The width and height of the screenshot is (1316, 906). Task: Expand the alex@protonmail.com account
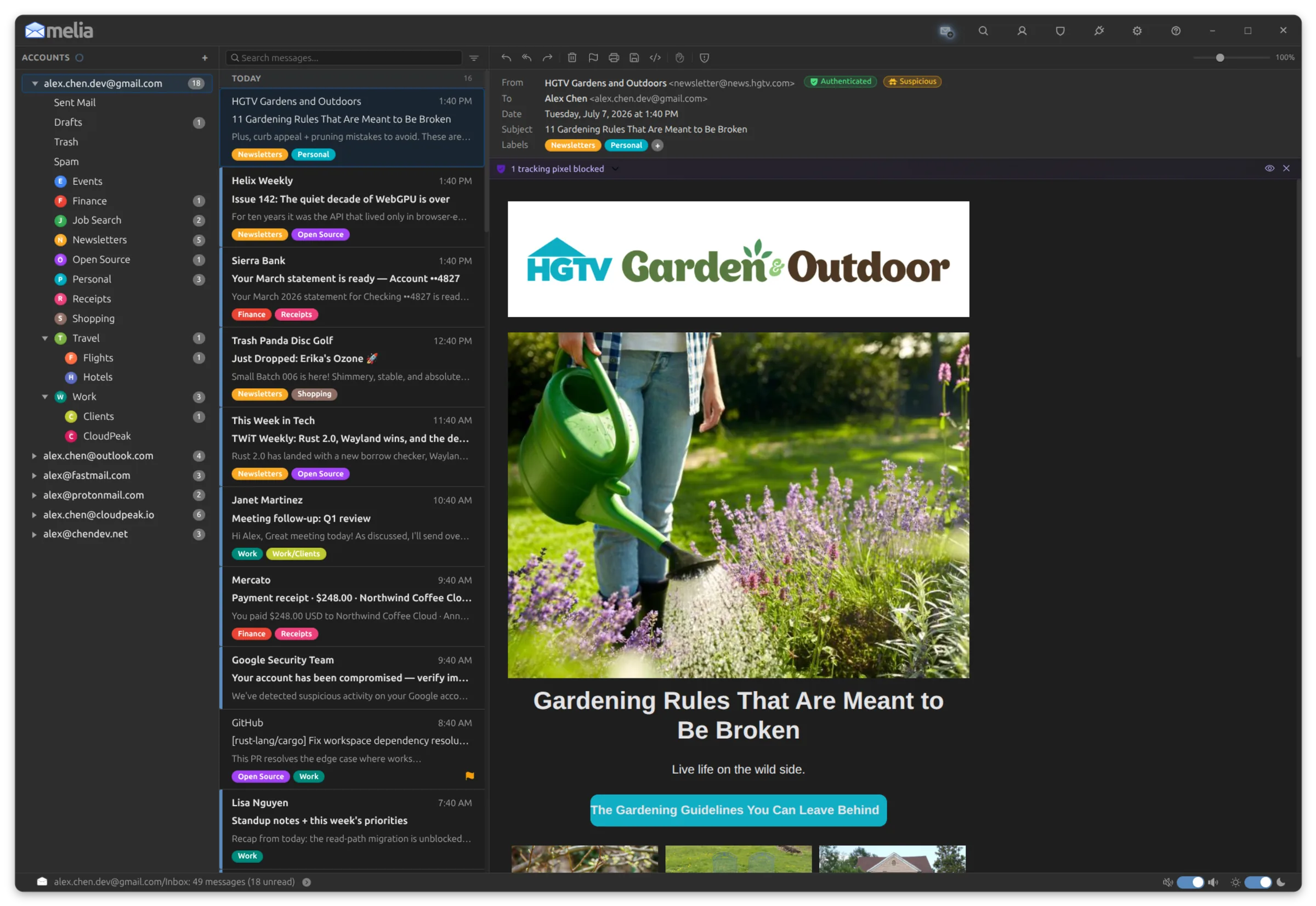pyautogui.click(x=34, y=495)
